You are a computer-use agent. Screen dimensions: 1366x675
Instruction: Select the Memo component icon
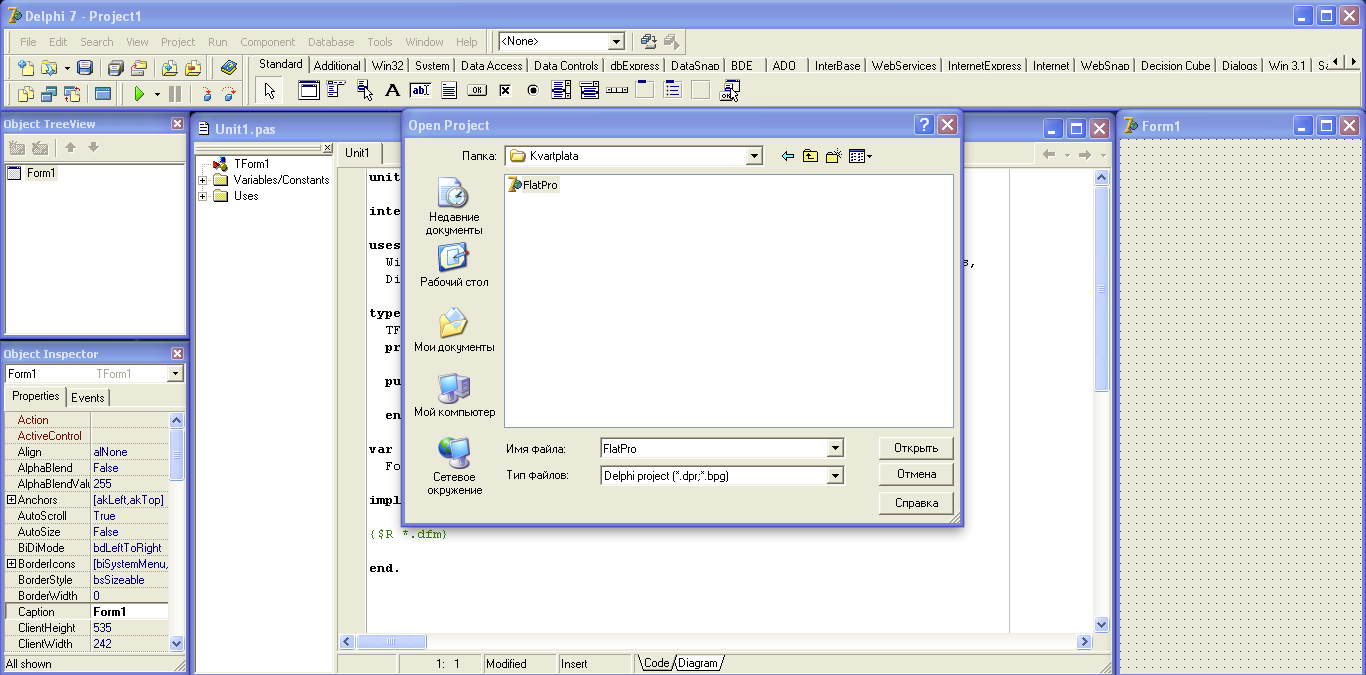point(449,91)
